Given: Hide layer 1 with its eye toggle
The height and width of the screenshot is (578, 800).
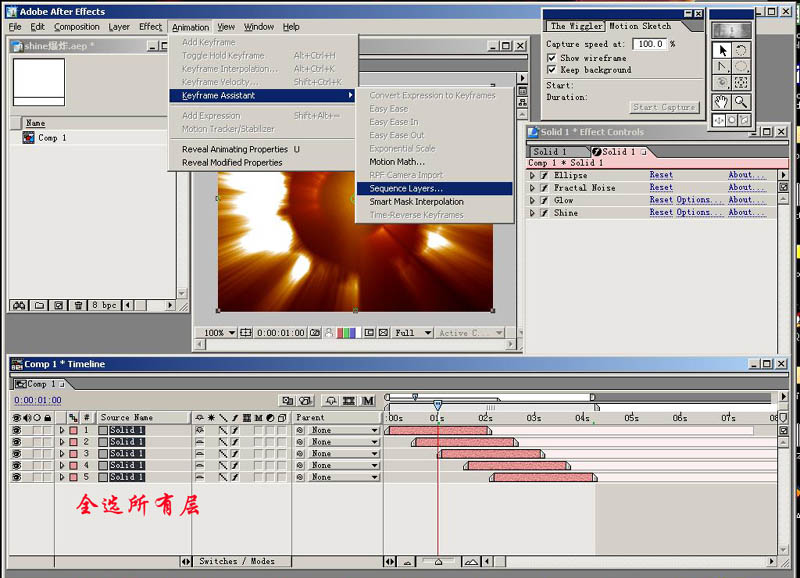Looking at the screenshot, I should (16, 430).
